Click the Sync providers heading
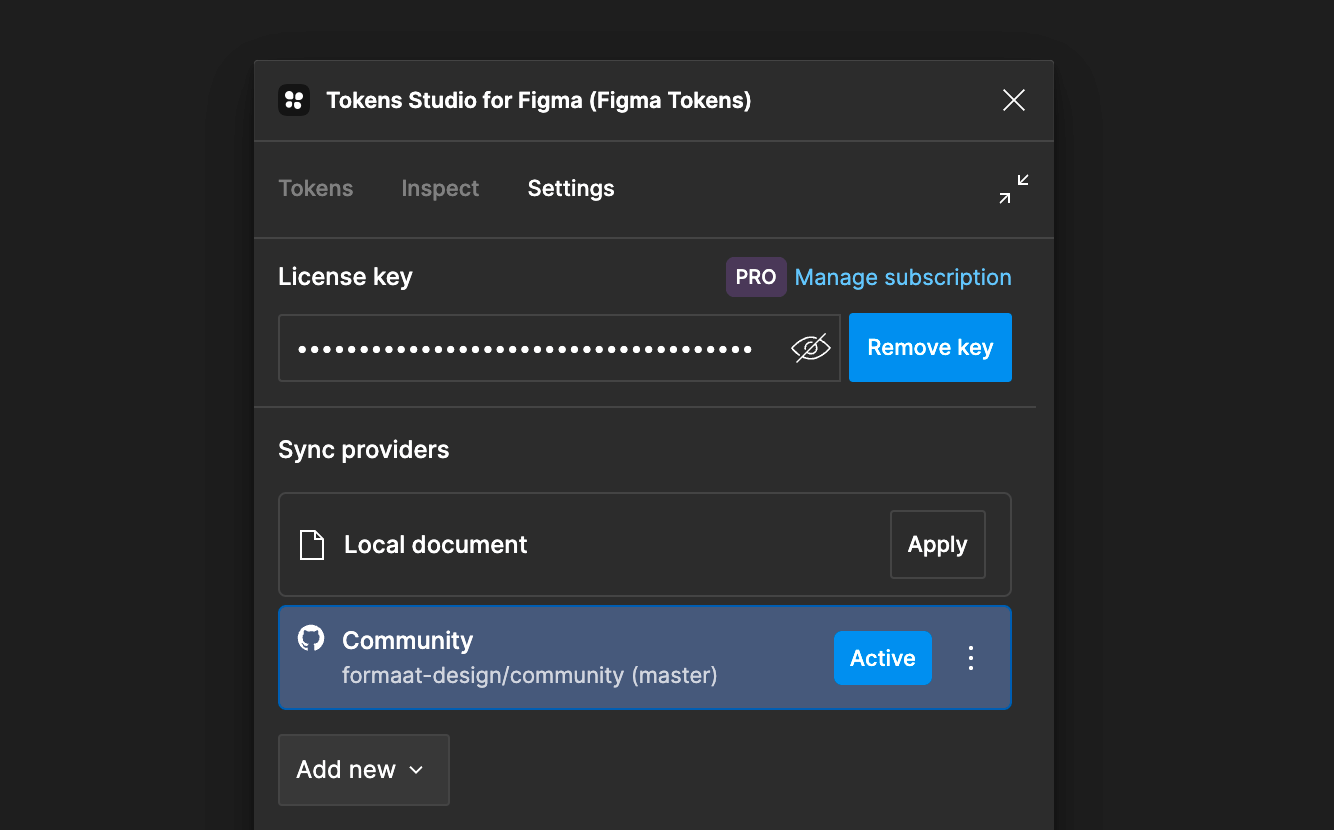Viewport: 1334px width, 830px height. [364, 450]
